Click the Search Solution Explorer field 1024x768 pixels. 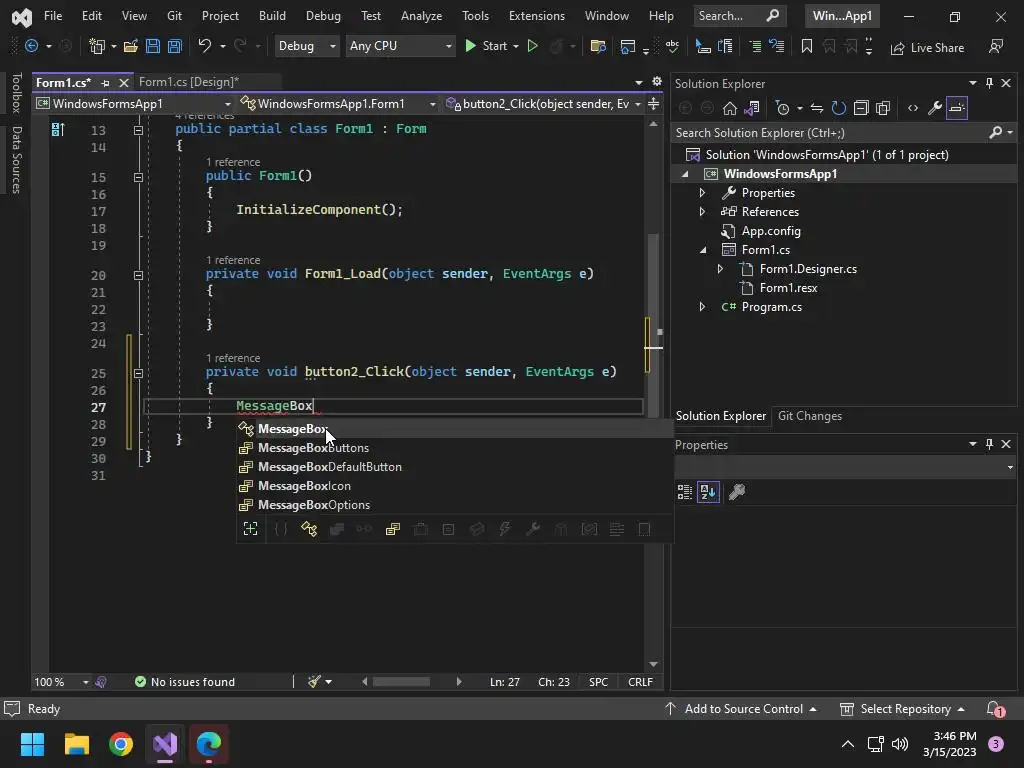tap(844, 133)
